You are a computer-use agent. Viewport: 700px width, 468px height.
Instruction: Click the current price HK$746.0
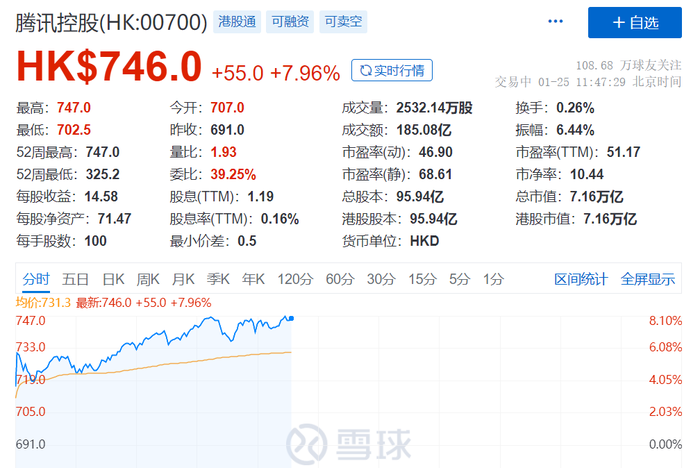point(109,67)
